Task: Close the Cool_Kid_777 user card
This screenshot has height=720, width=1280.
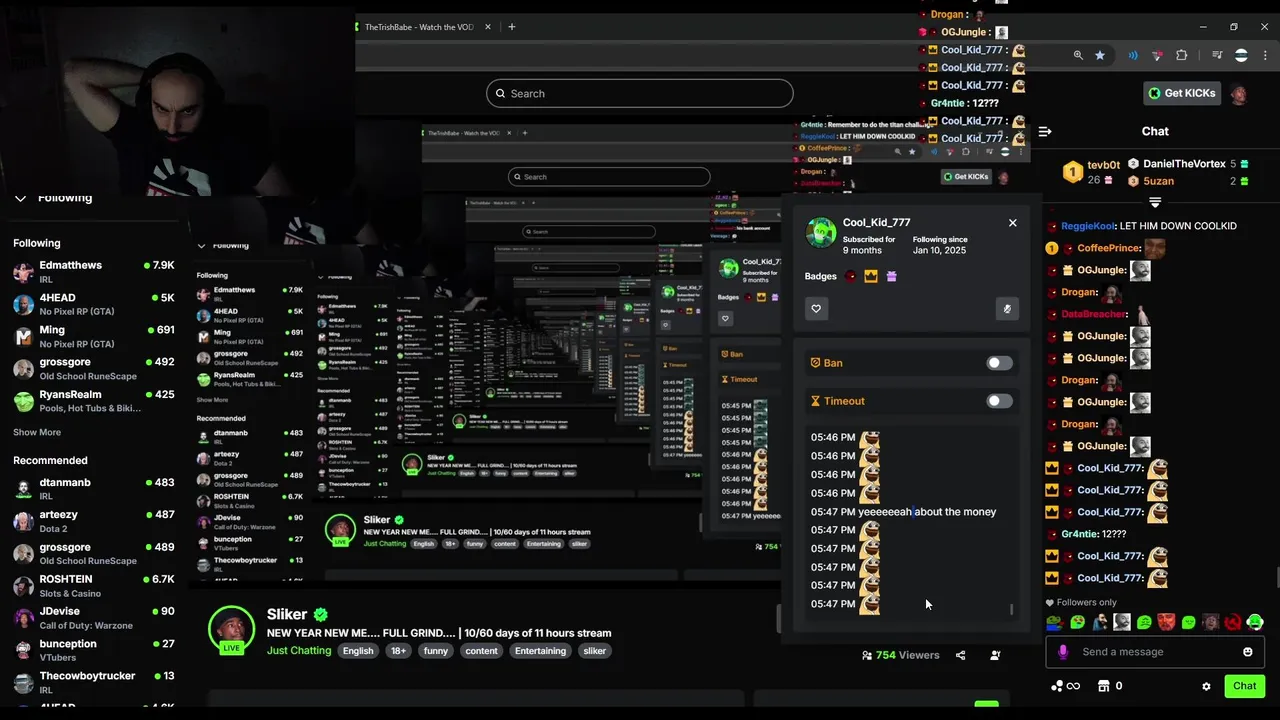Action: [1012, 223]
